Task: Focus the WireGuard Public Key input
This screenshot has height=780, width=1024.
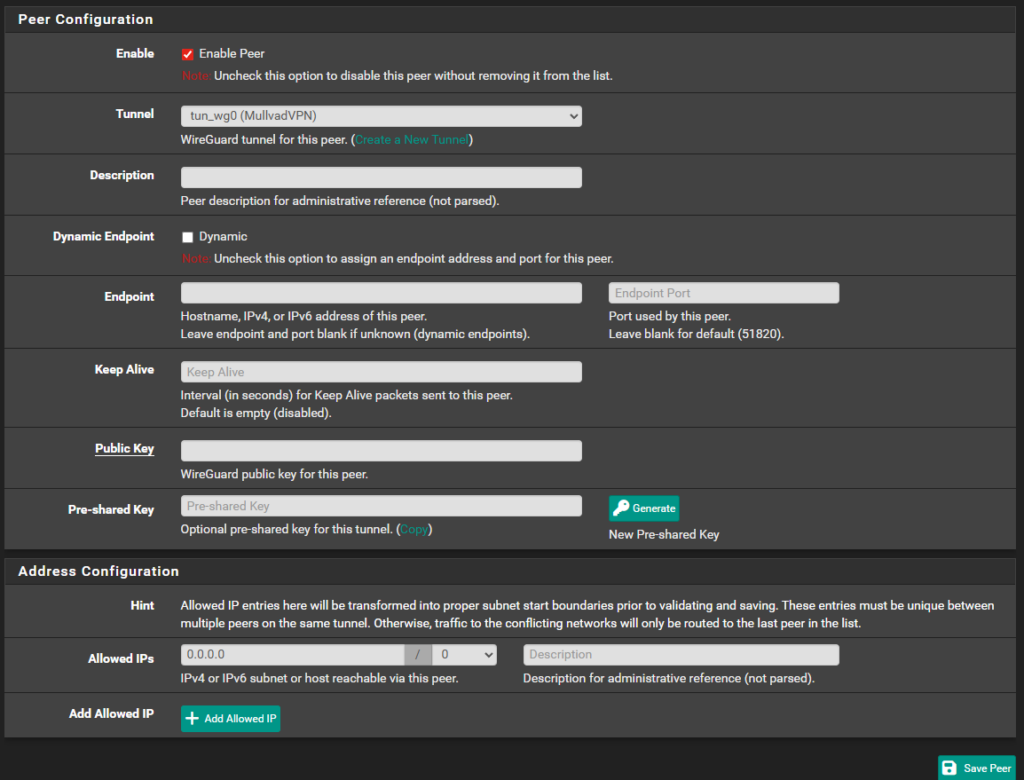Action: point(381,451)
